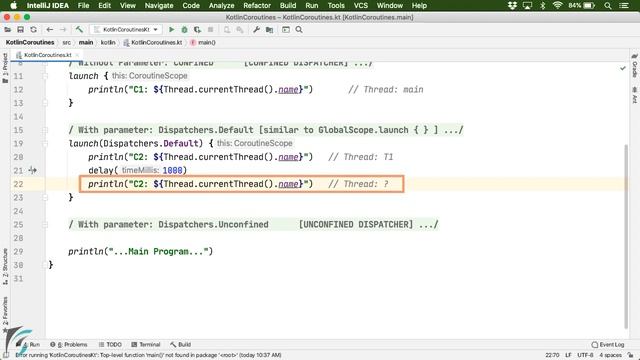Open the Run tool window tab

point(31,344)
